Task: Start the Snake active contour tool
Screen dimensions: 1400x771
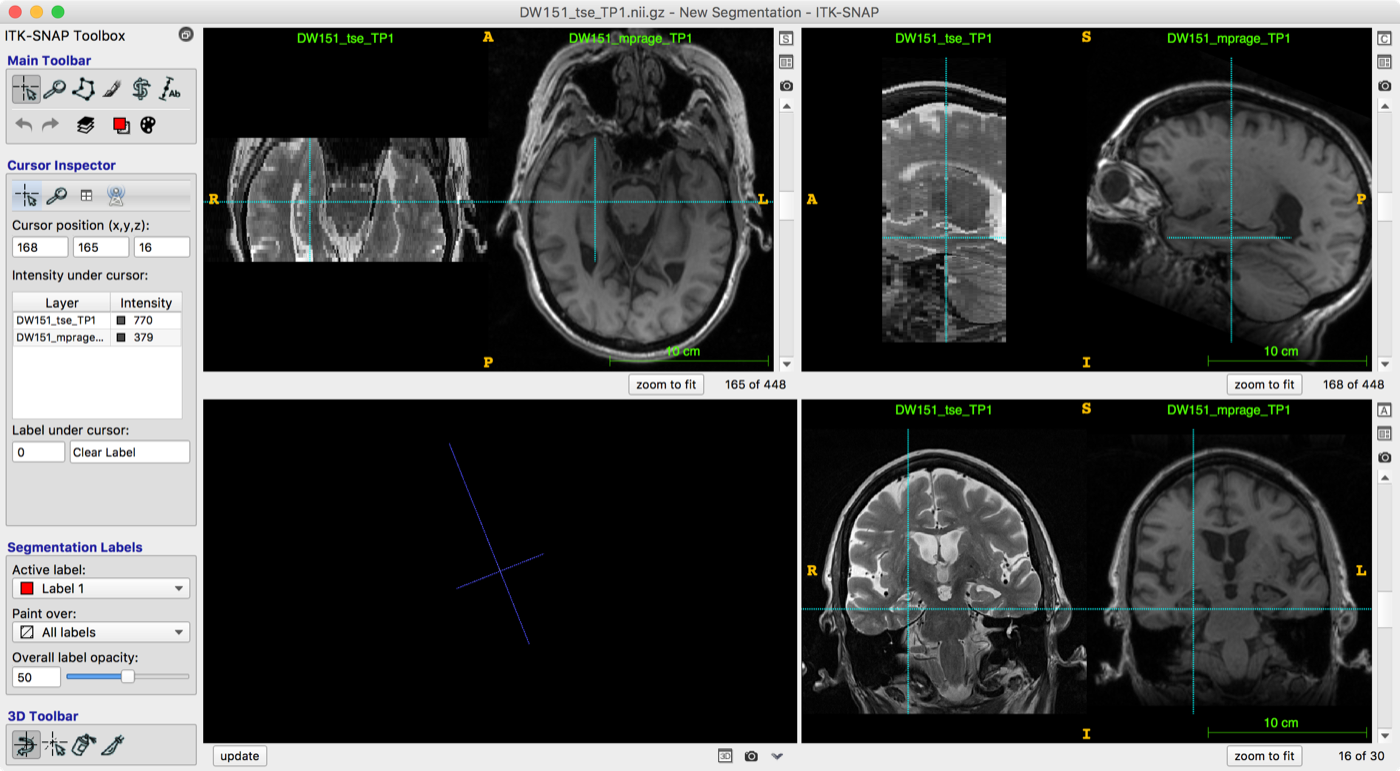Action: pos(141,90)
